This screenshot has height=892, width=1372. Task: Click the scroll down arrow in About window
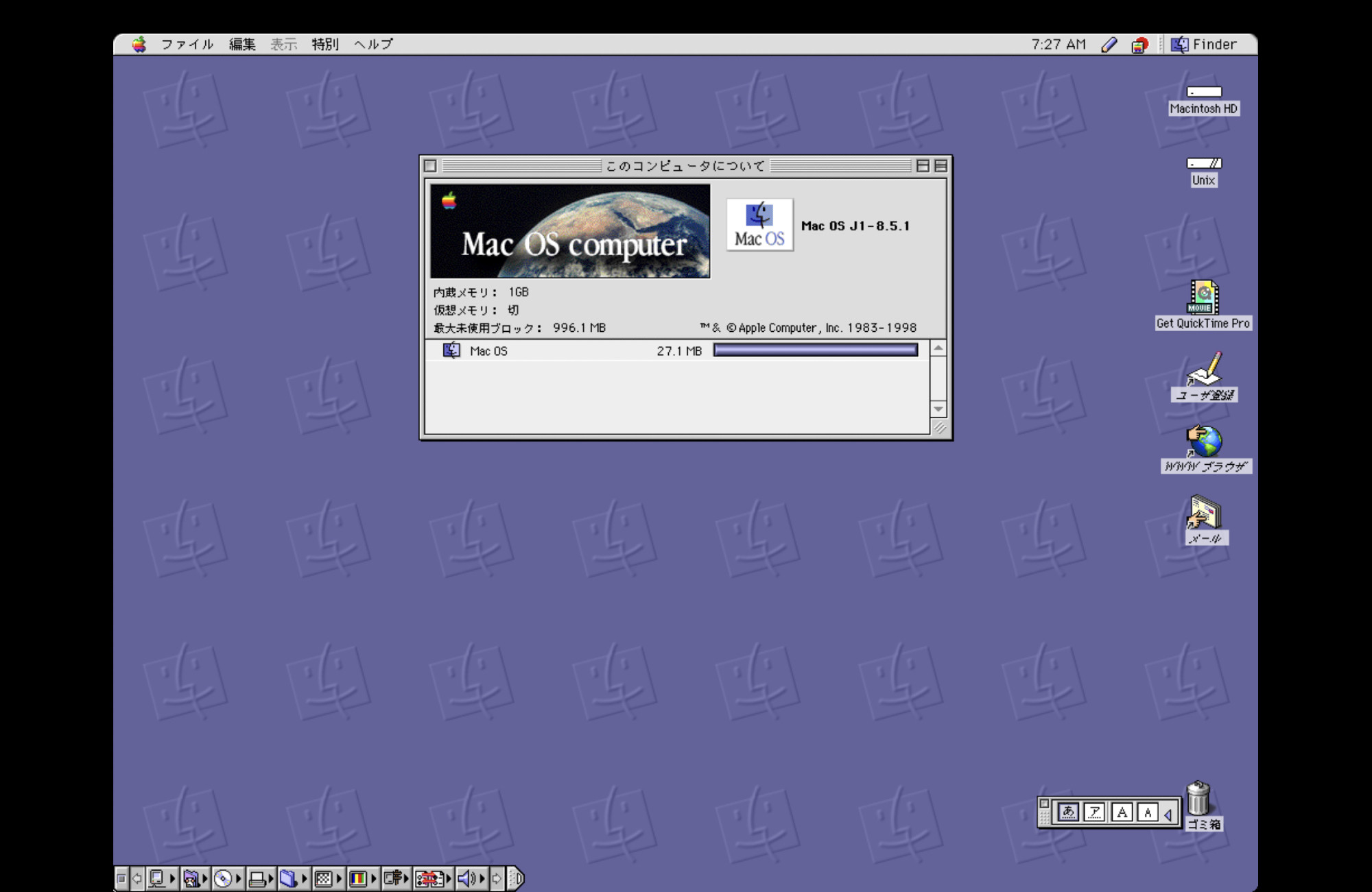click(x=938, y=409)
